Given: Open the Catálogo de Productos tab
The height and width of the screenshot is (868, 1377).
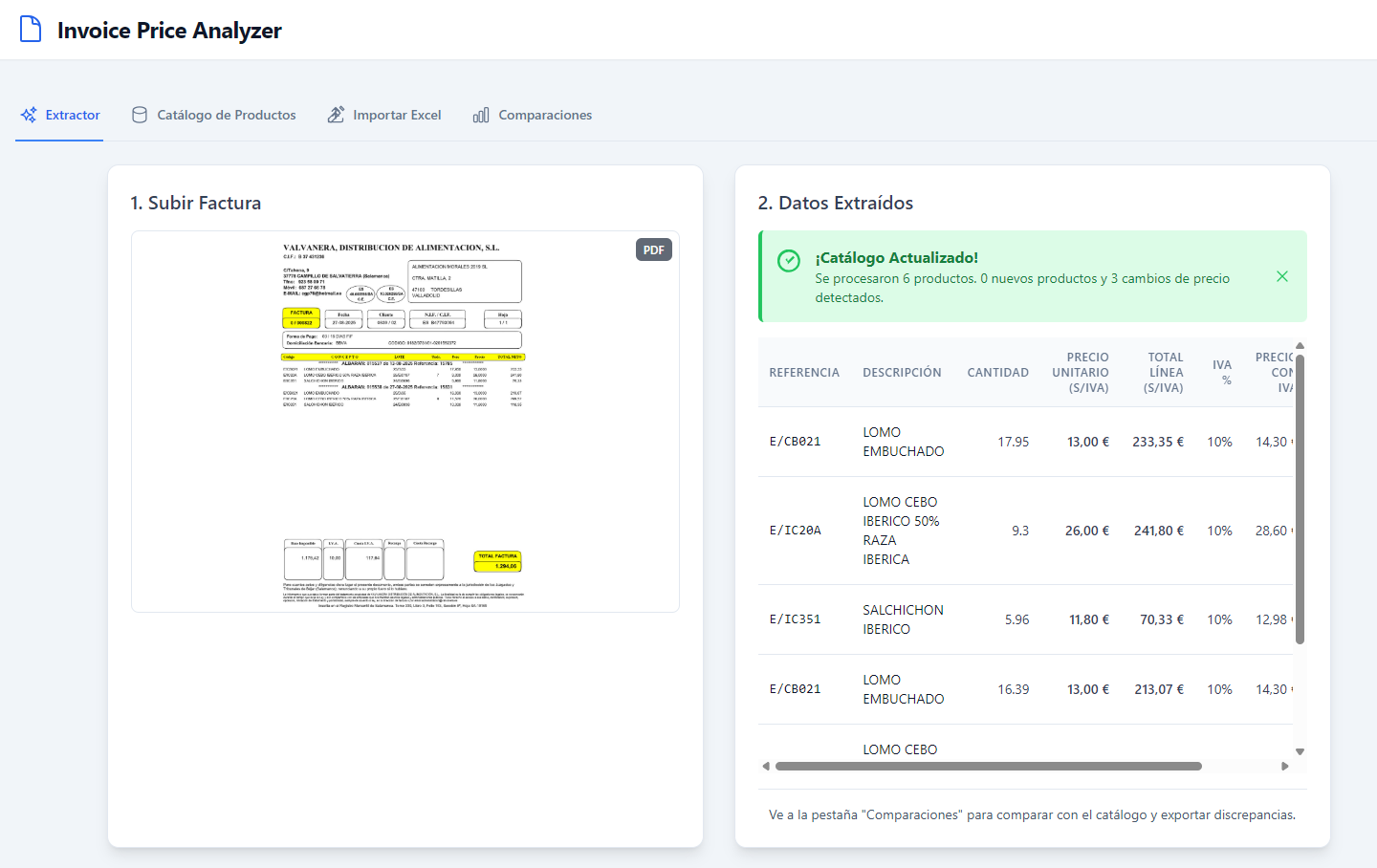Looking at the screenshot, I should (214, 115).
